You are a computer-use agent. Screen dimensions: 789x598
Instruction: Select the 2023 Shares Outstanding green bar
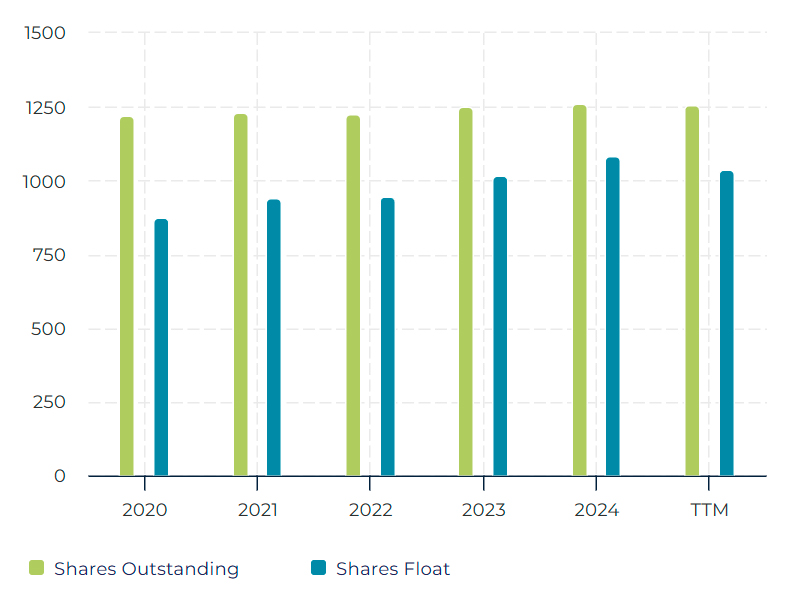(466, 292)
